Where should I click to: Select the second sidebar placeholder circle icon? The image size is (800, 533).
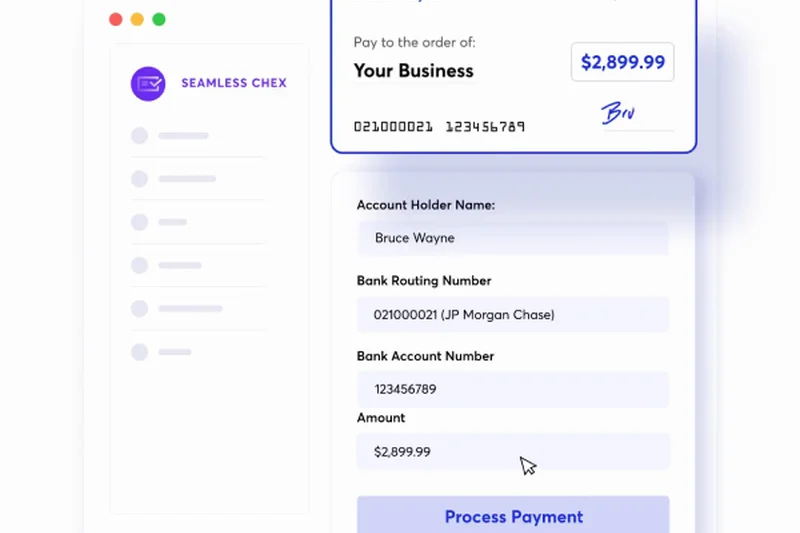click(x=140, y=179)
